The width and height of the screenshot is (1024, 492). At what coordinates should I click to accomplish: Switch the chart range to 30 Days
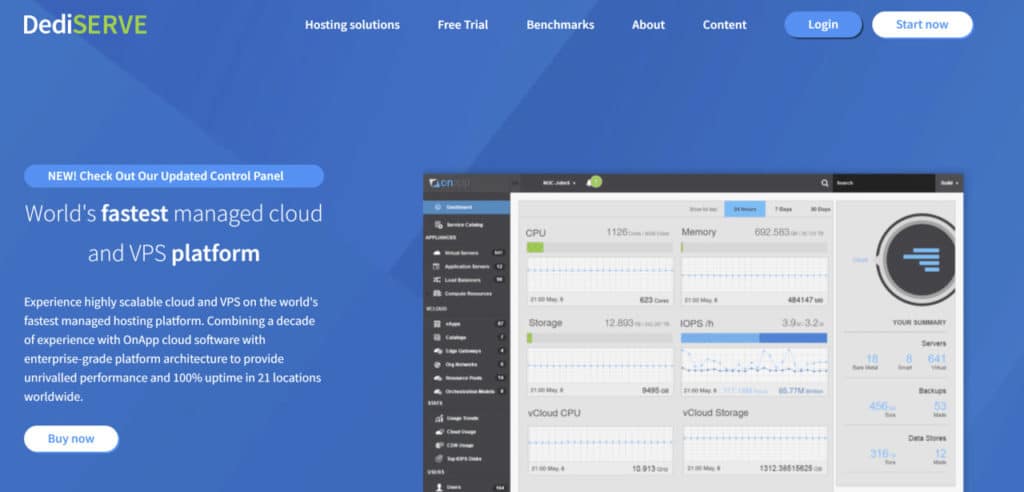pos(819,209)
